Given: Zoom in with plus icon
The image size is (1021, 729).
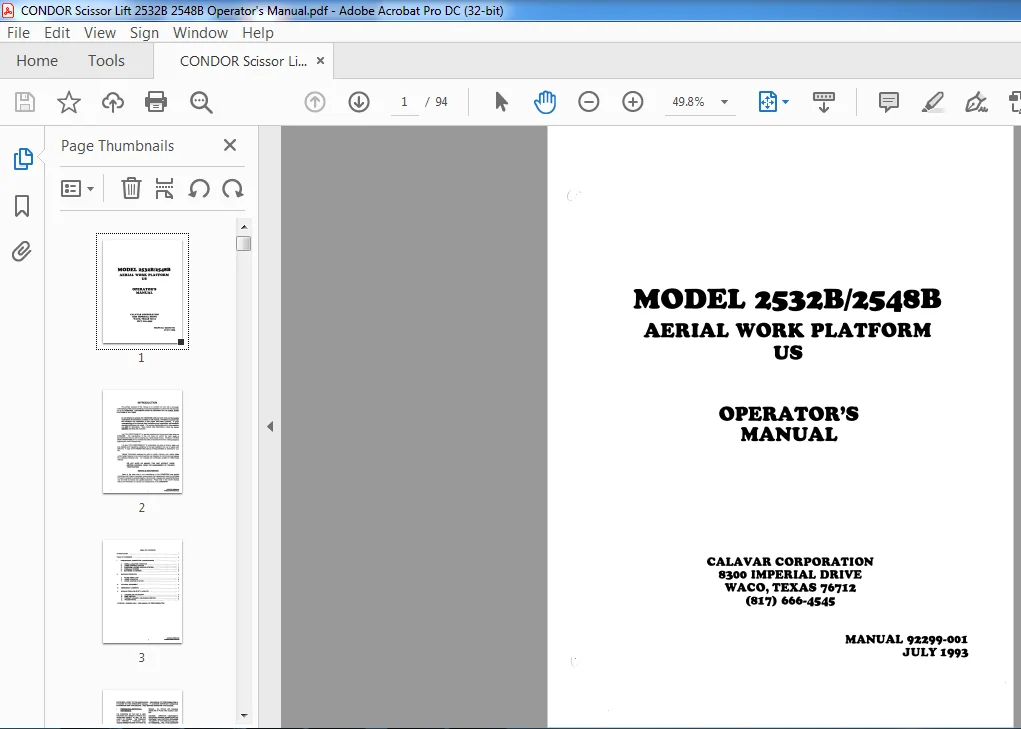Looking at the screenshot, I should tap(632, 102).
